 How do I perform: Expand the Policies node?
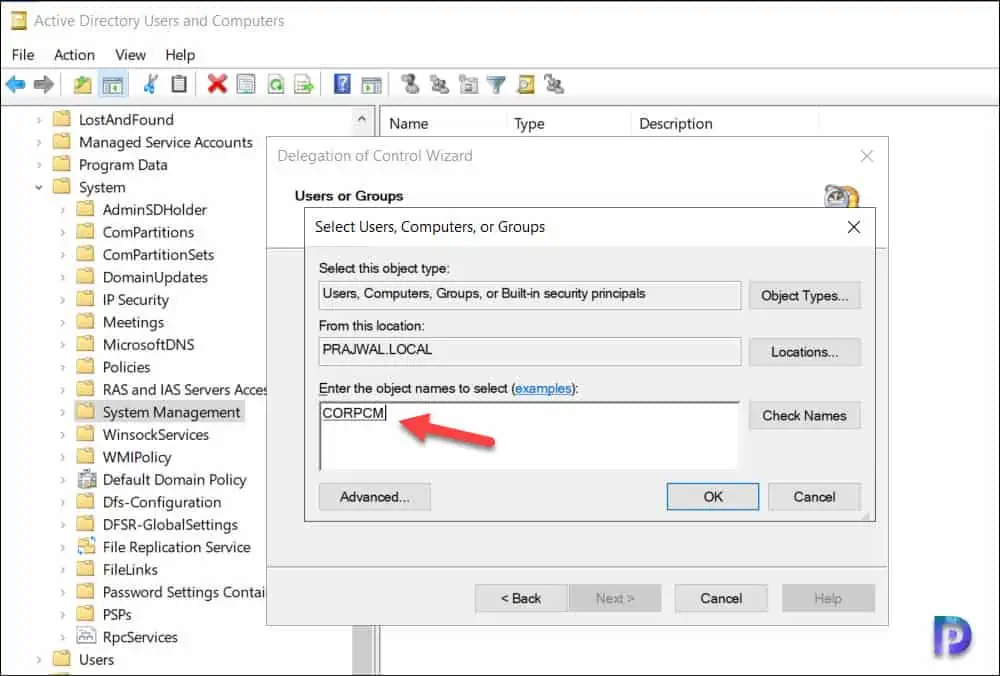click(62, 367)
